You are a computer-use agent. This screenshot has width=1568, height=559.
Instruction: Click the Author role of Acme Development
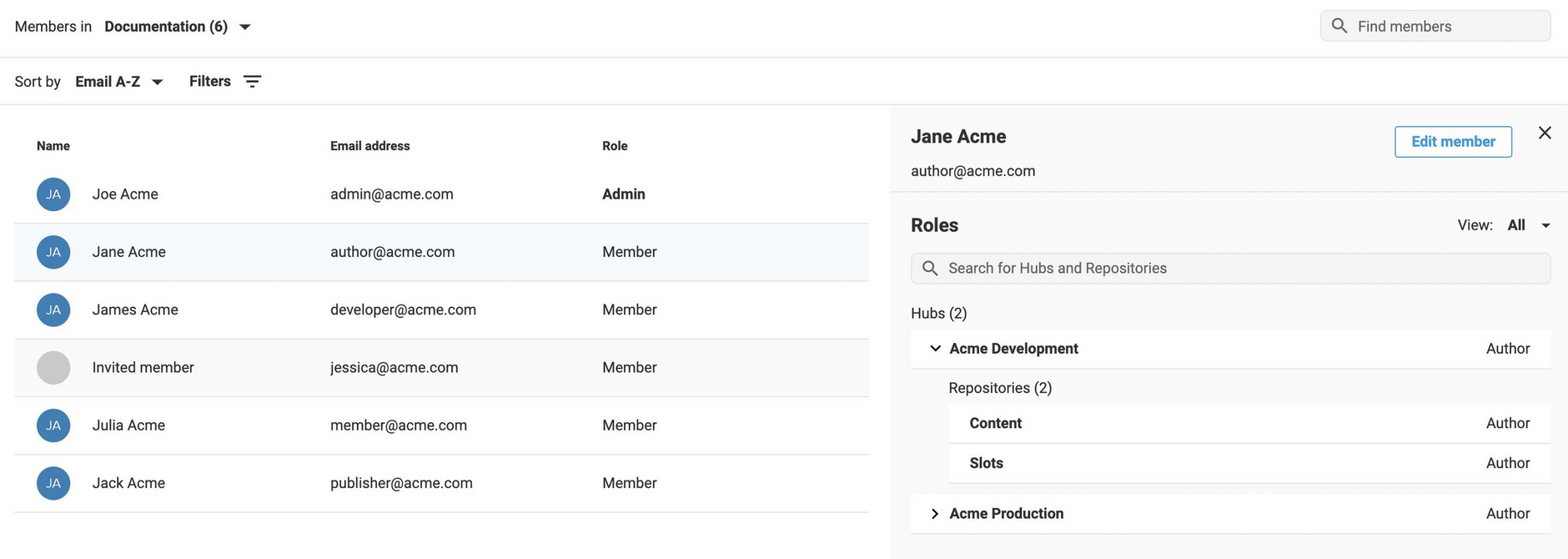point(1508,349)
